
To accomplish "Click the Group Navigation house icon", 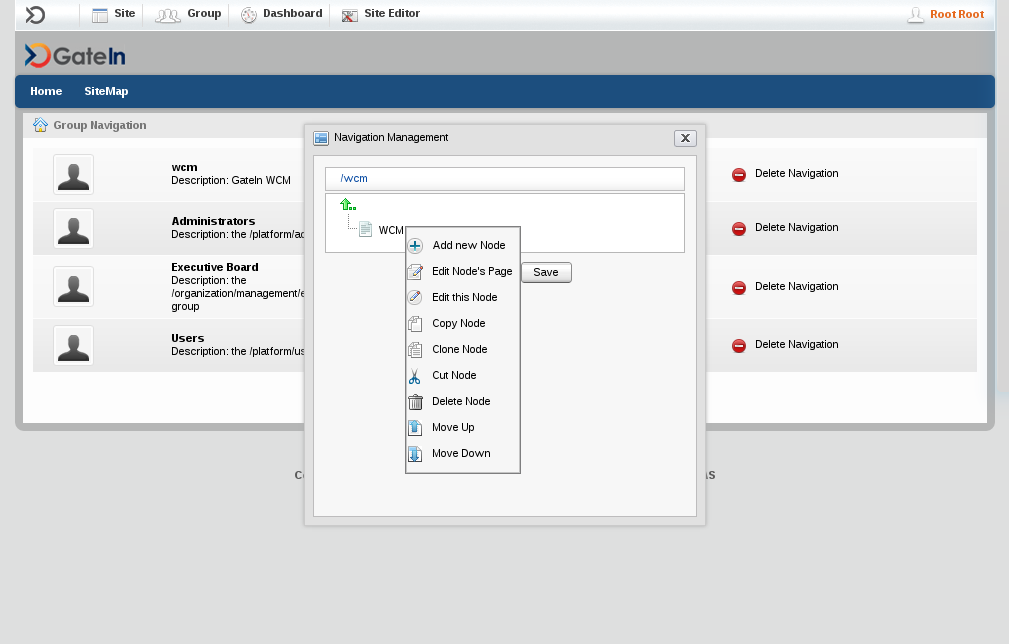I will [41, 125].
